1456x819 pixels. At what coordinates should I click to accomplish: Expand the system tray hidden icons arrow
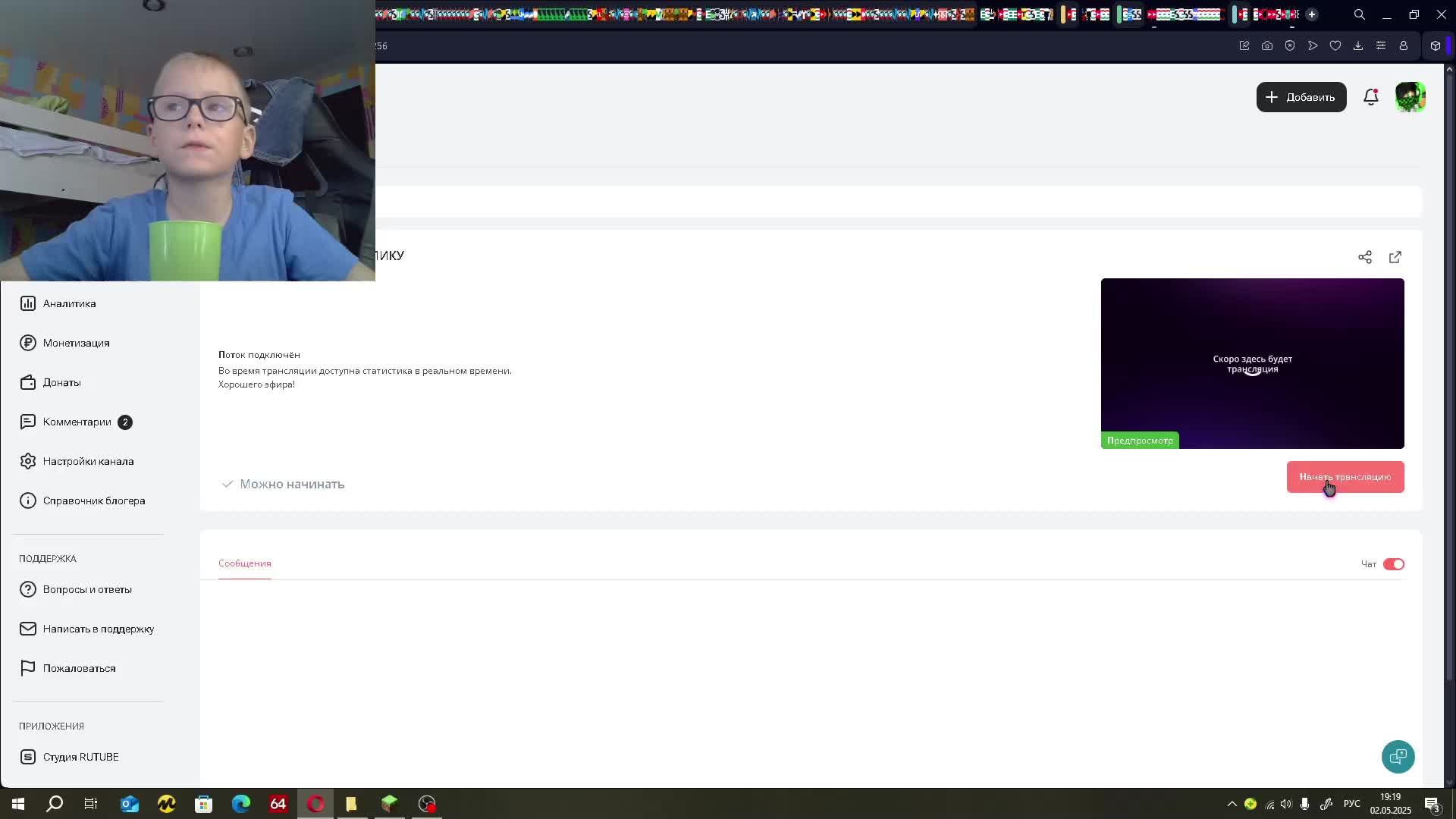pos(1232,804)
